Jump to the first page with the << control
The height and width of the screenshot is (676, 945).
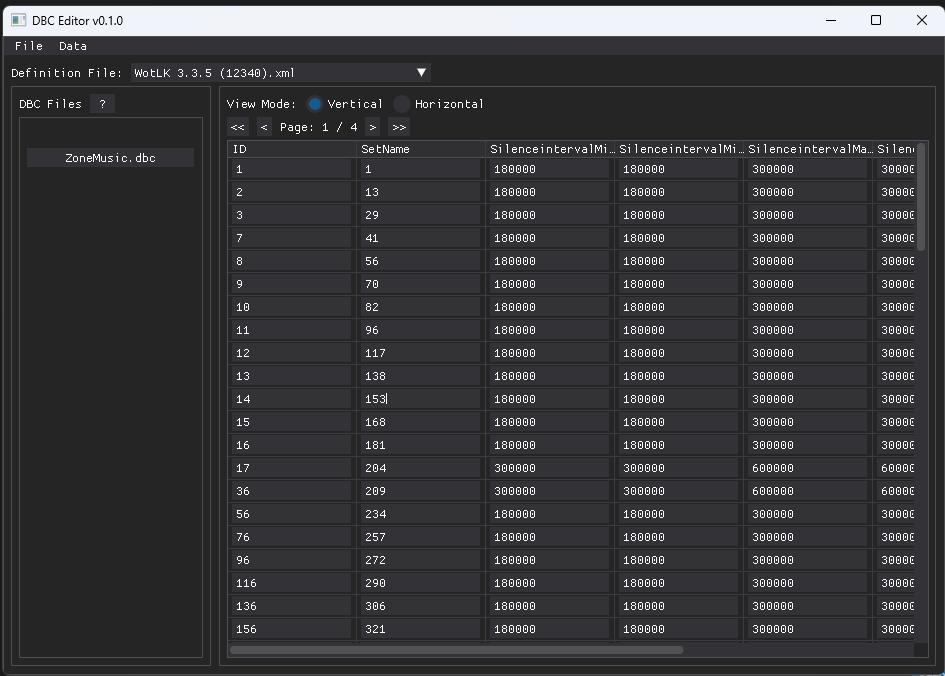point(237,127)
